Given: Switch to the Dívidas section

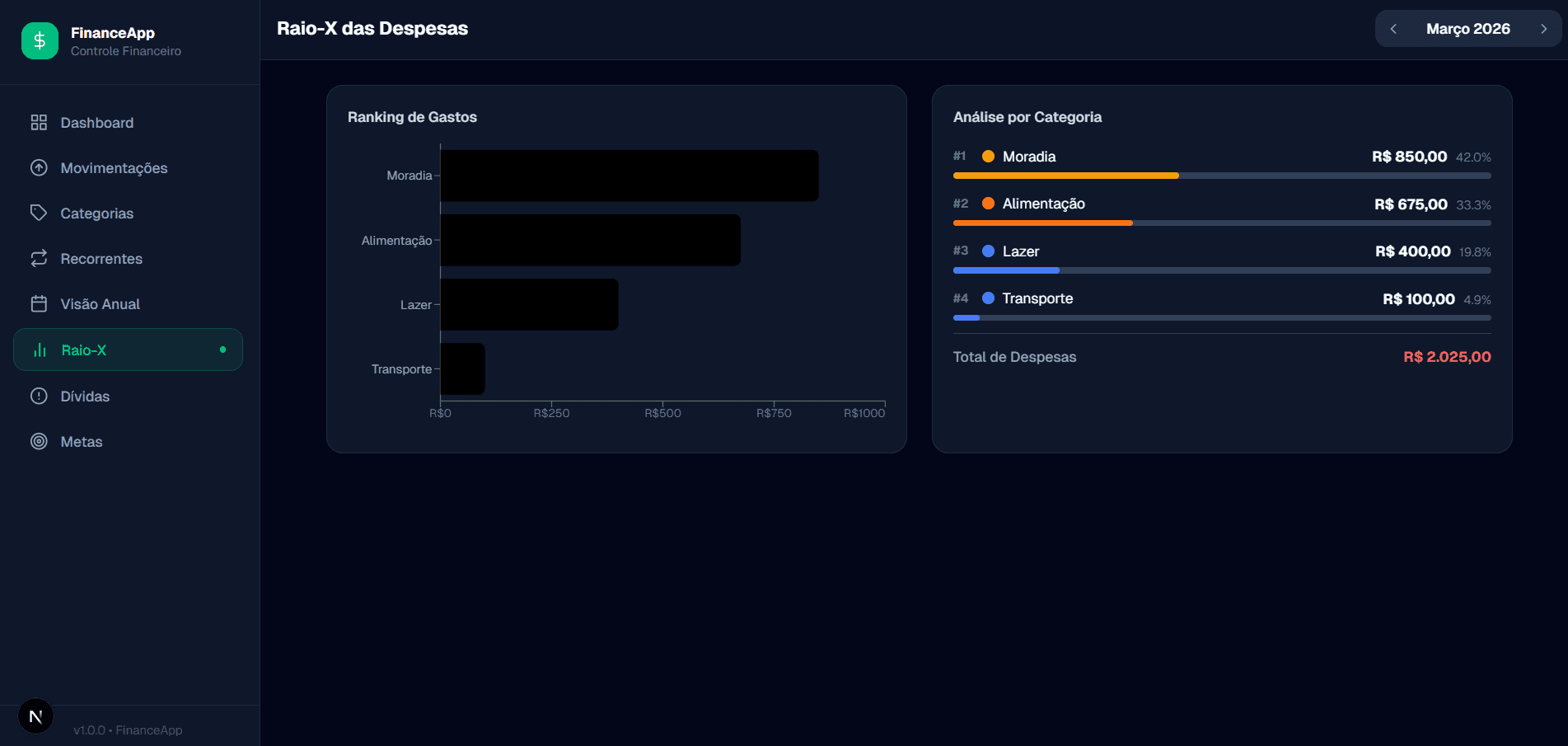Looking at the screenshot, I should tap(85, 396).
